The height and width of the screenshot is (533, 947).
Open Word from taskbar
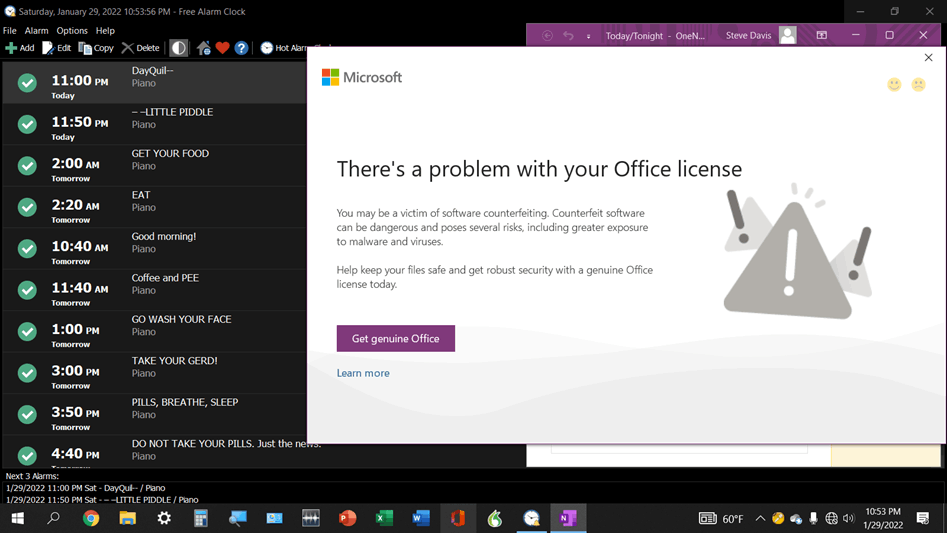421,518
